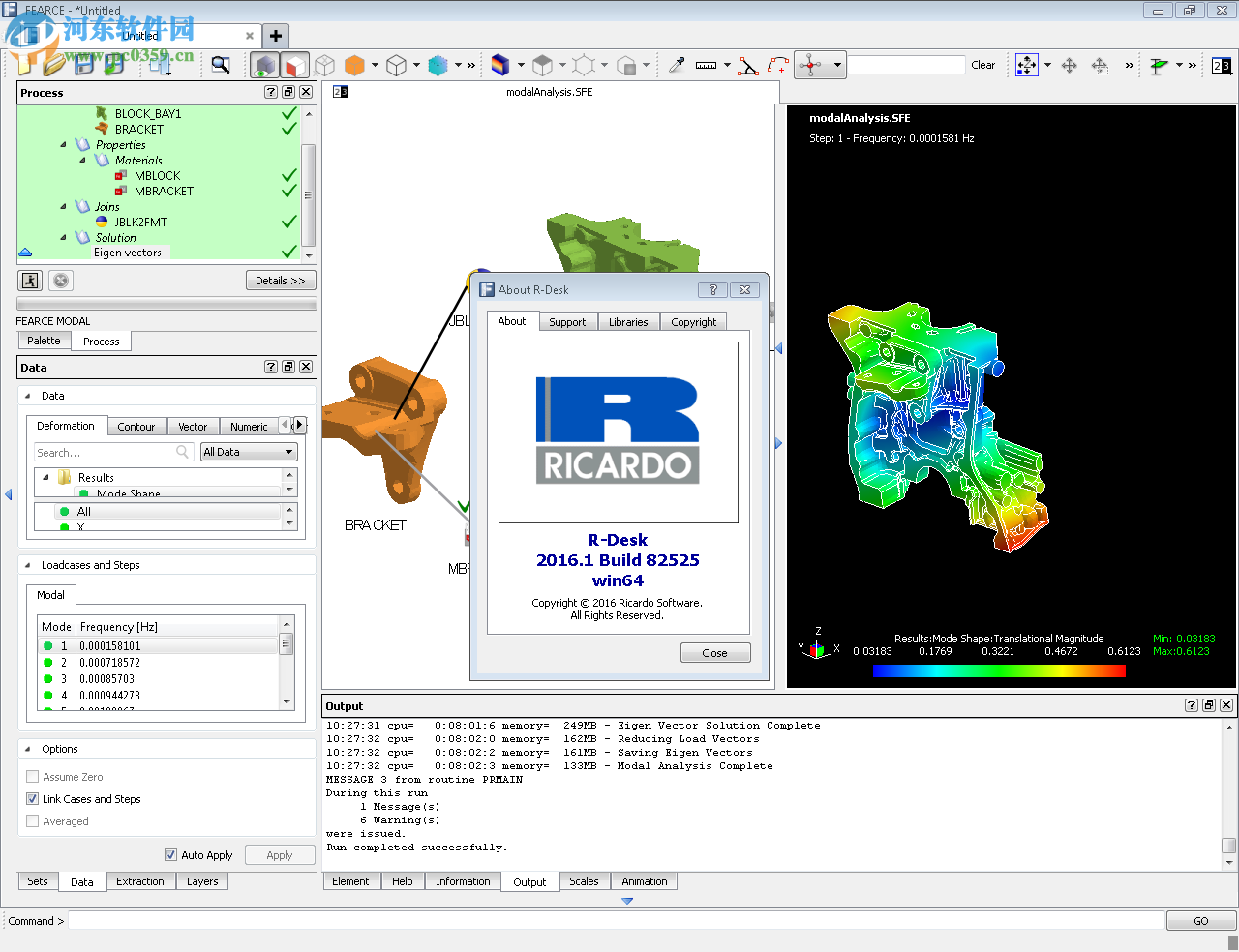The image size is (1239, 952).
Task: Toggle the Auto Apply checkbox
Action: 171,855
